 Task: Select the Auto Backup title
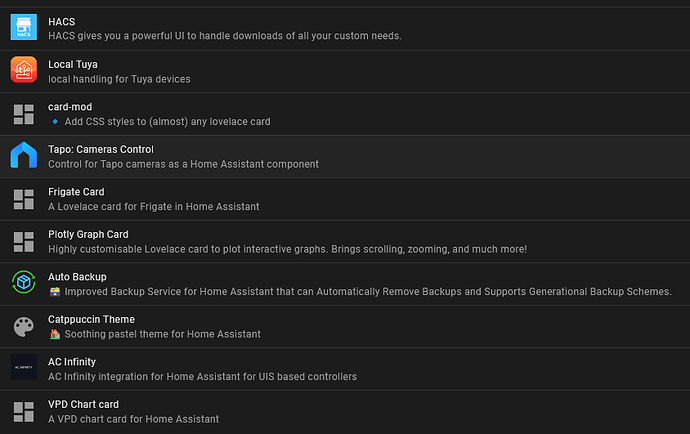[77, 277]
